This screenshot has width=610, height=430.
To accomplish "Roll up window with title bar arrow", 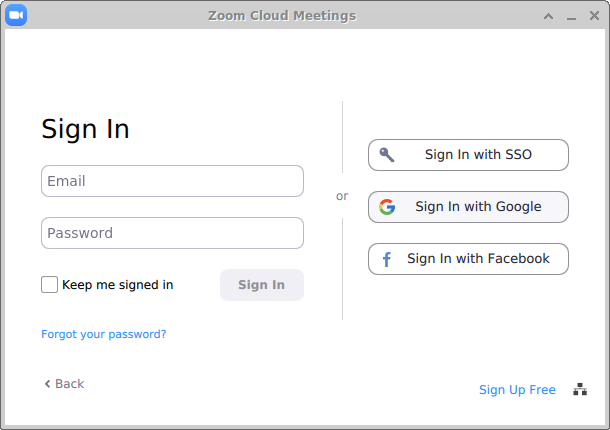I will (x=548, y=16).
